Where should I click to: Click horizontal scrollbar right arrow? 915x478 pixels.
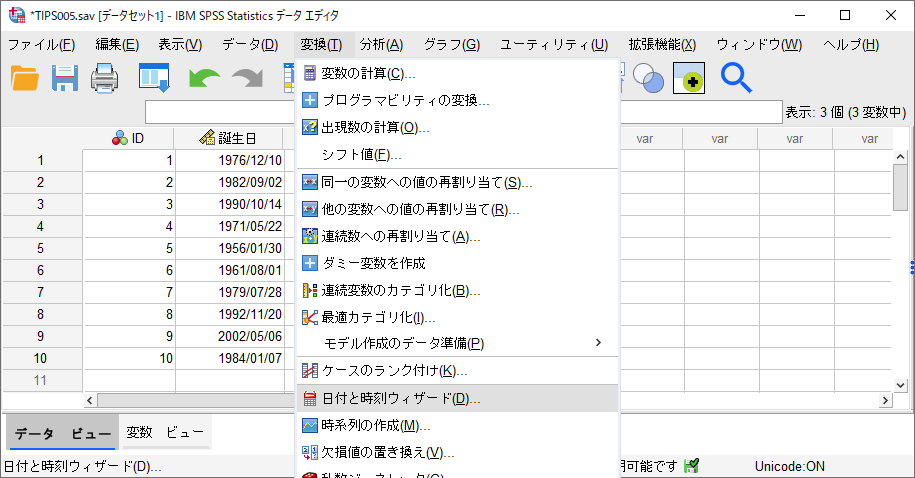coord(885,400)
